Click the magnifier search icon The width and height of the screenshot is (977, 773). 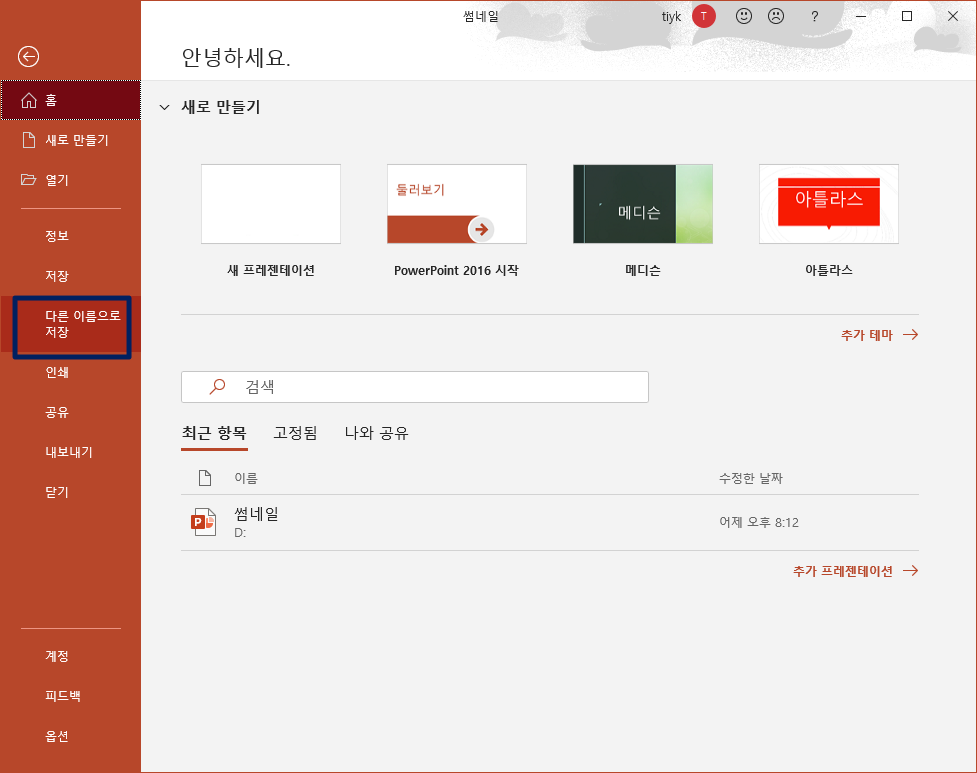[217, 387]
